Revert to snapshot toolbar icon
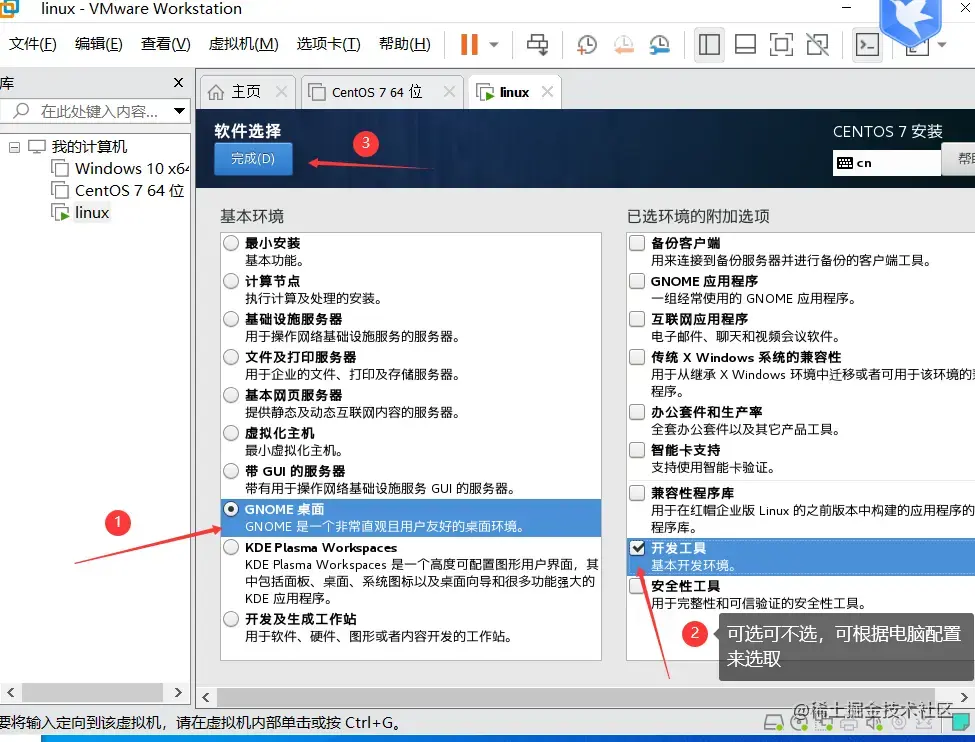The width and height of the screenshot is (975, 742). click(623, 44)
